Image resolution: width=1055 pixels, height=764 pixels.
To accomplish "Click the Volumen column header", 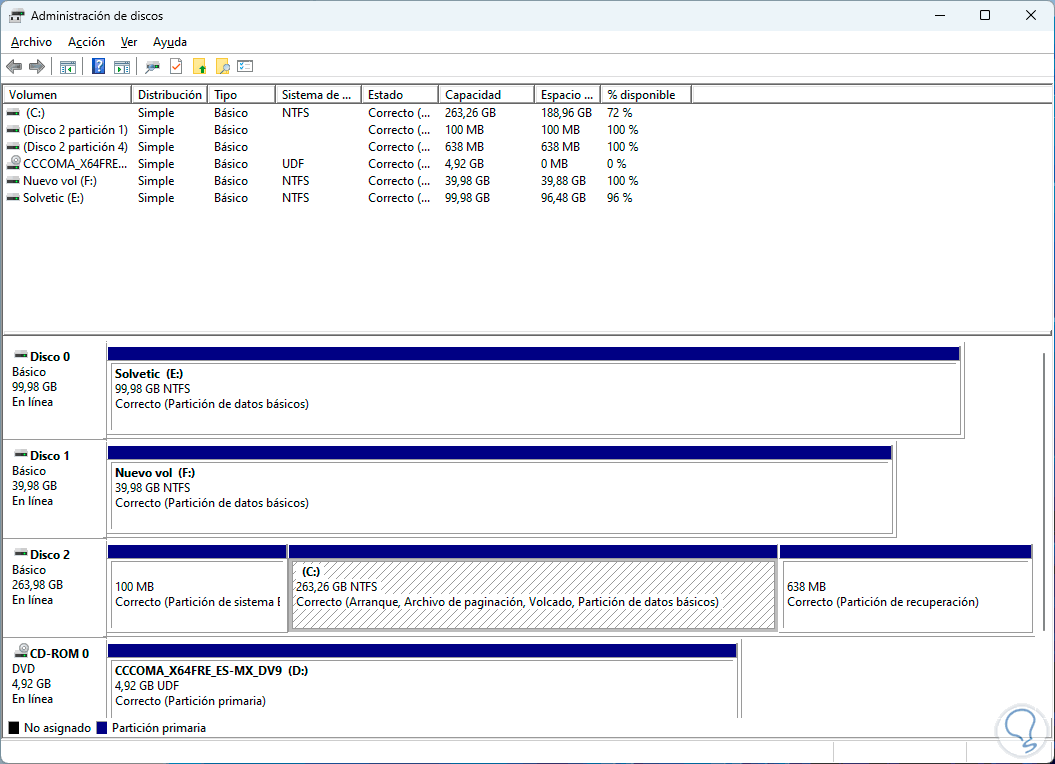I will coord(67,95).
